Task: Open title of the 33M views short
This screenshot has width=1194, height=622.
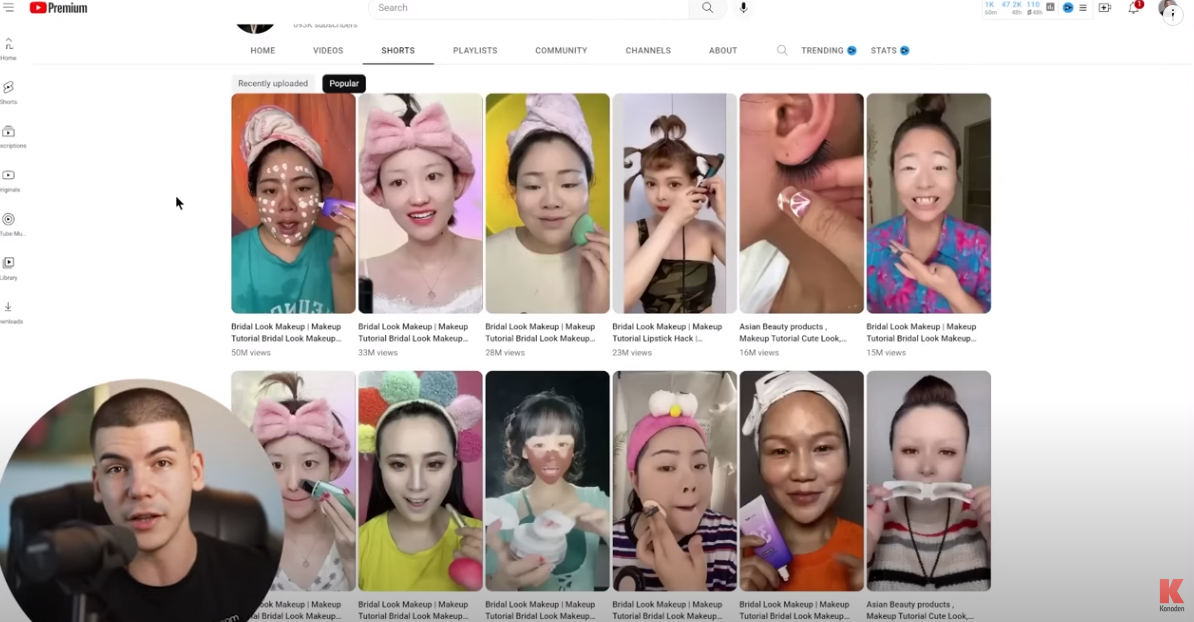Action: point(413,332)
